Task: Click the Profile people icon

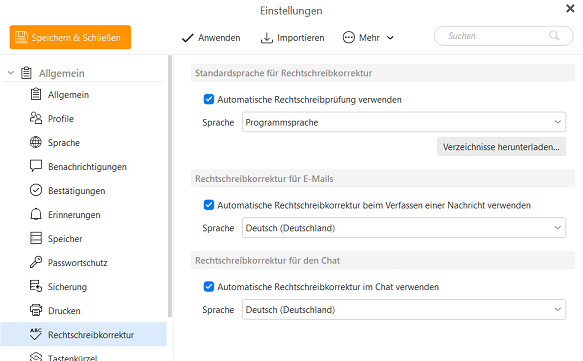Action: coord(36,118)
